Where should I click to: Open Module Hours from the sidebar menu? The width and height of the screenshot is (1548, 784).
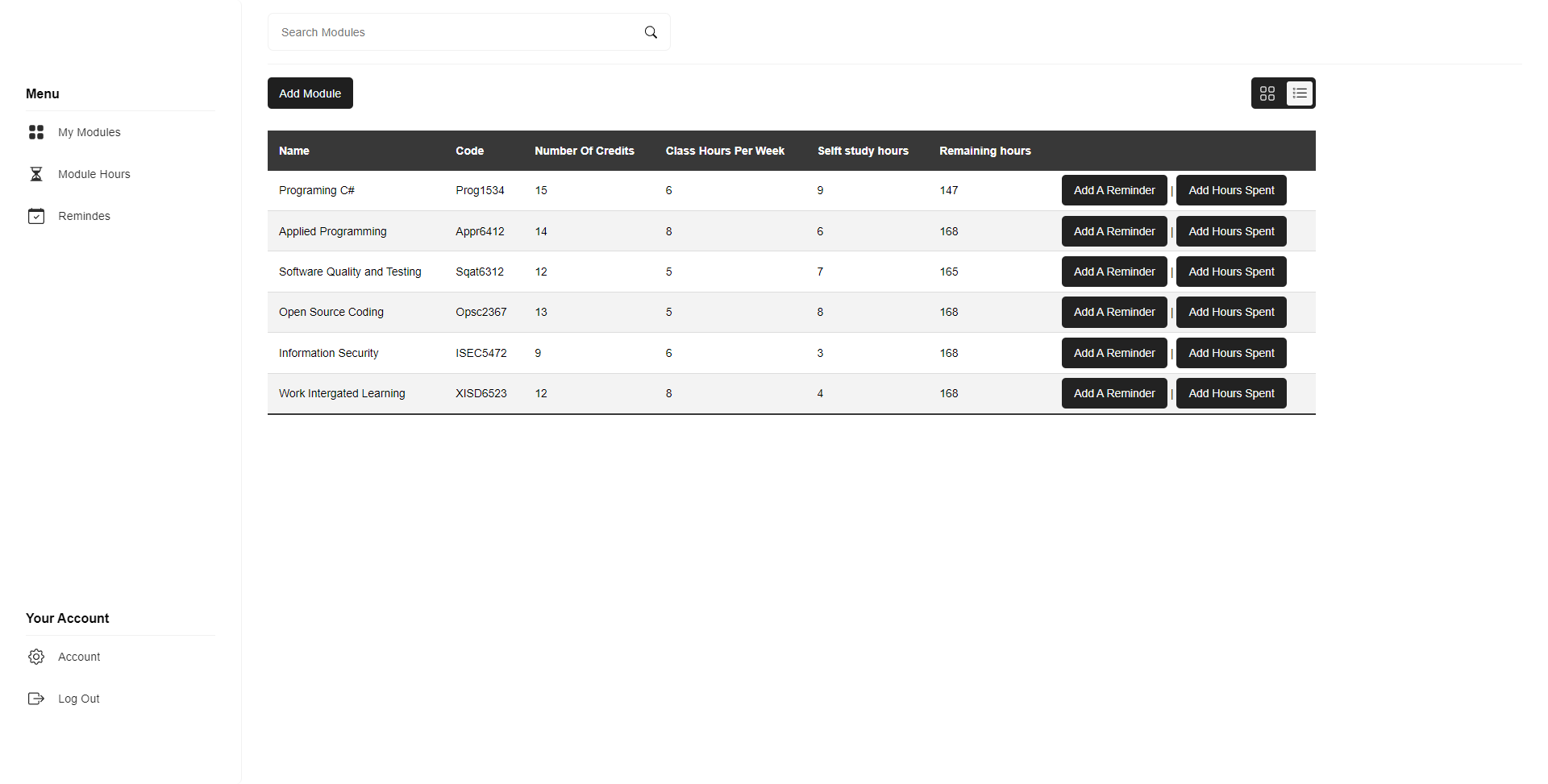pos(94,173)
